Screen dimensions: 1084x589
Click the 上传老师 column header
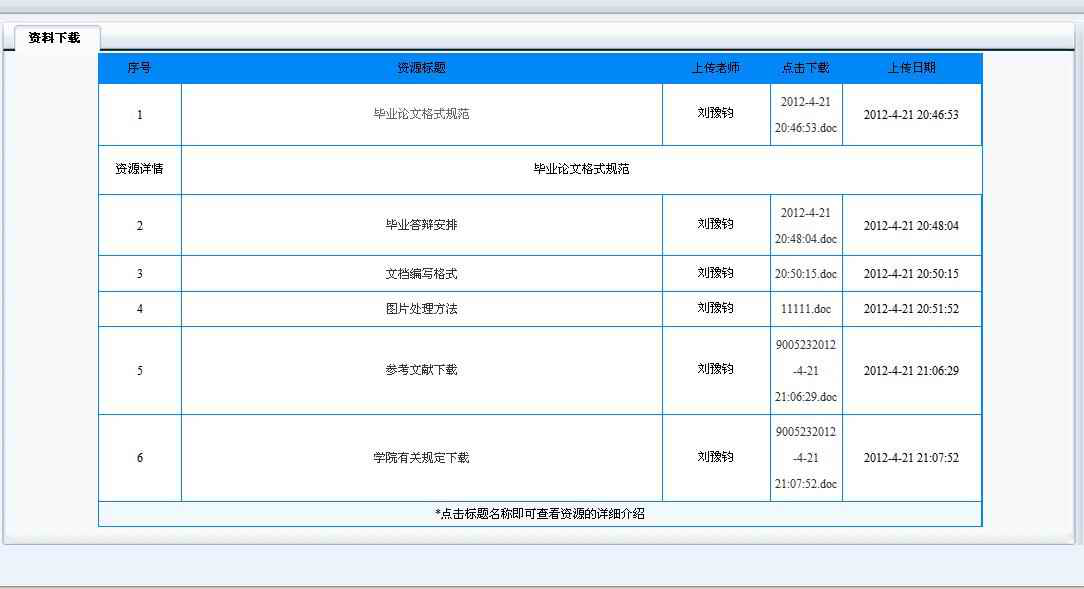coord(715,68)
